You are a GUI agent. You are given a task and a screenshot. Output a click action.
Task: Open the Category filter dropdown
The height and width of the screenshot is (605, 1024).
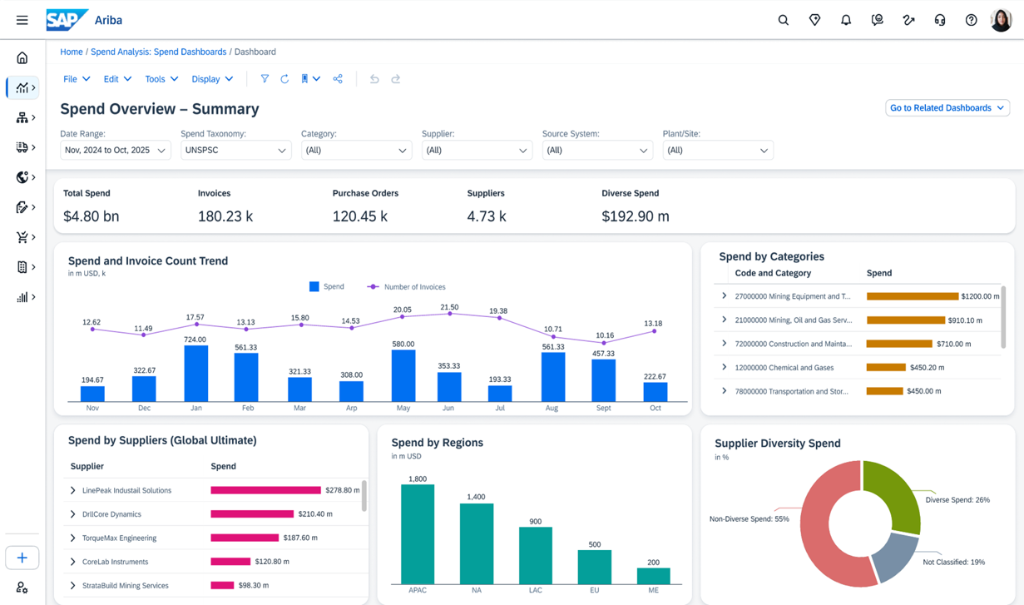[x=357, y=150]
